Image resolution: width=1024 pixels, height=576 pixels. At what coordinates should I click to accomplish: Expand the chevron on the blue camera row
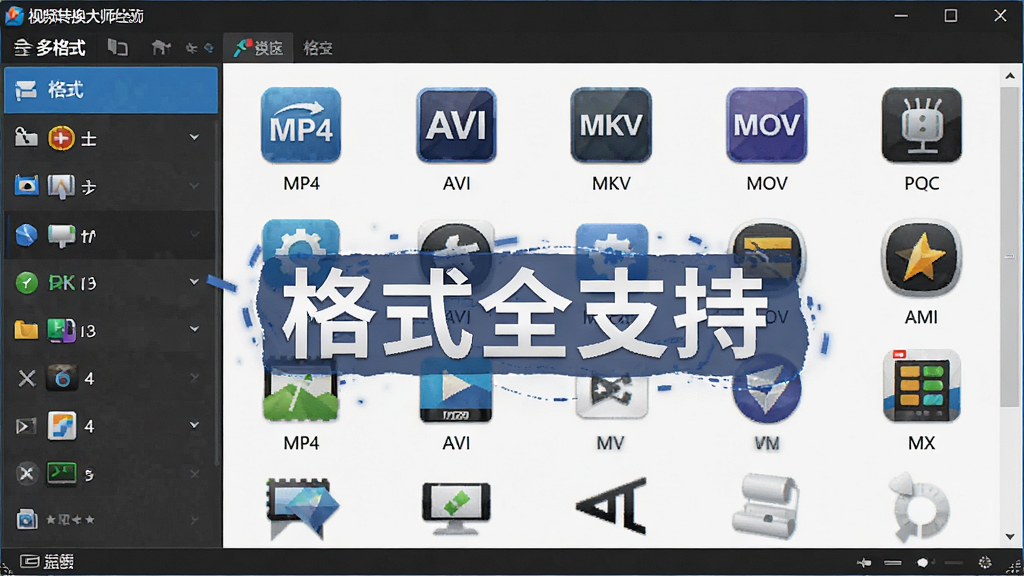(x=194, y=185)
